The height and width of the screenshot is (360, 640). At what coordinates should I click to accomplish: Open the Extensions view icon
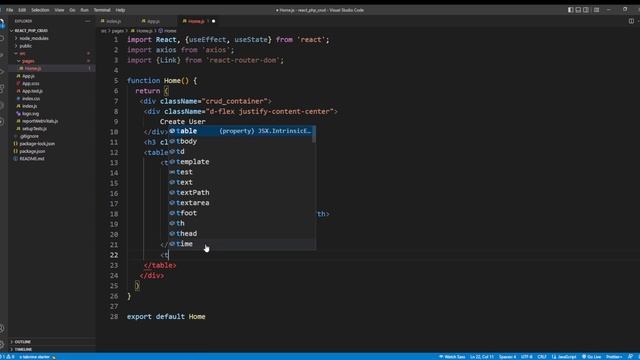2,89
